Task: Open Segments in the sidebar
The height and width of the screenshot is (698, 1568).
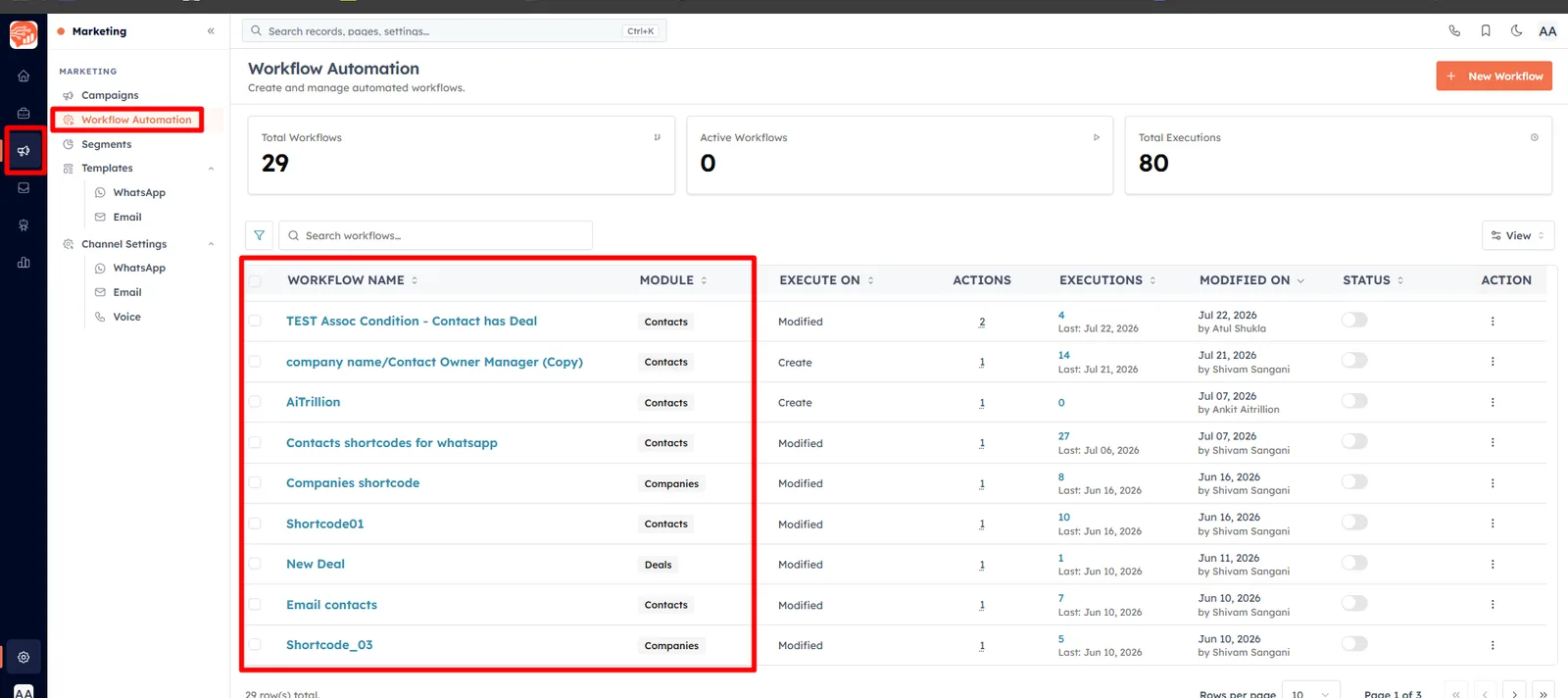Action: point(106,144)
